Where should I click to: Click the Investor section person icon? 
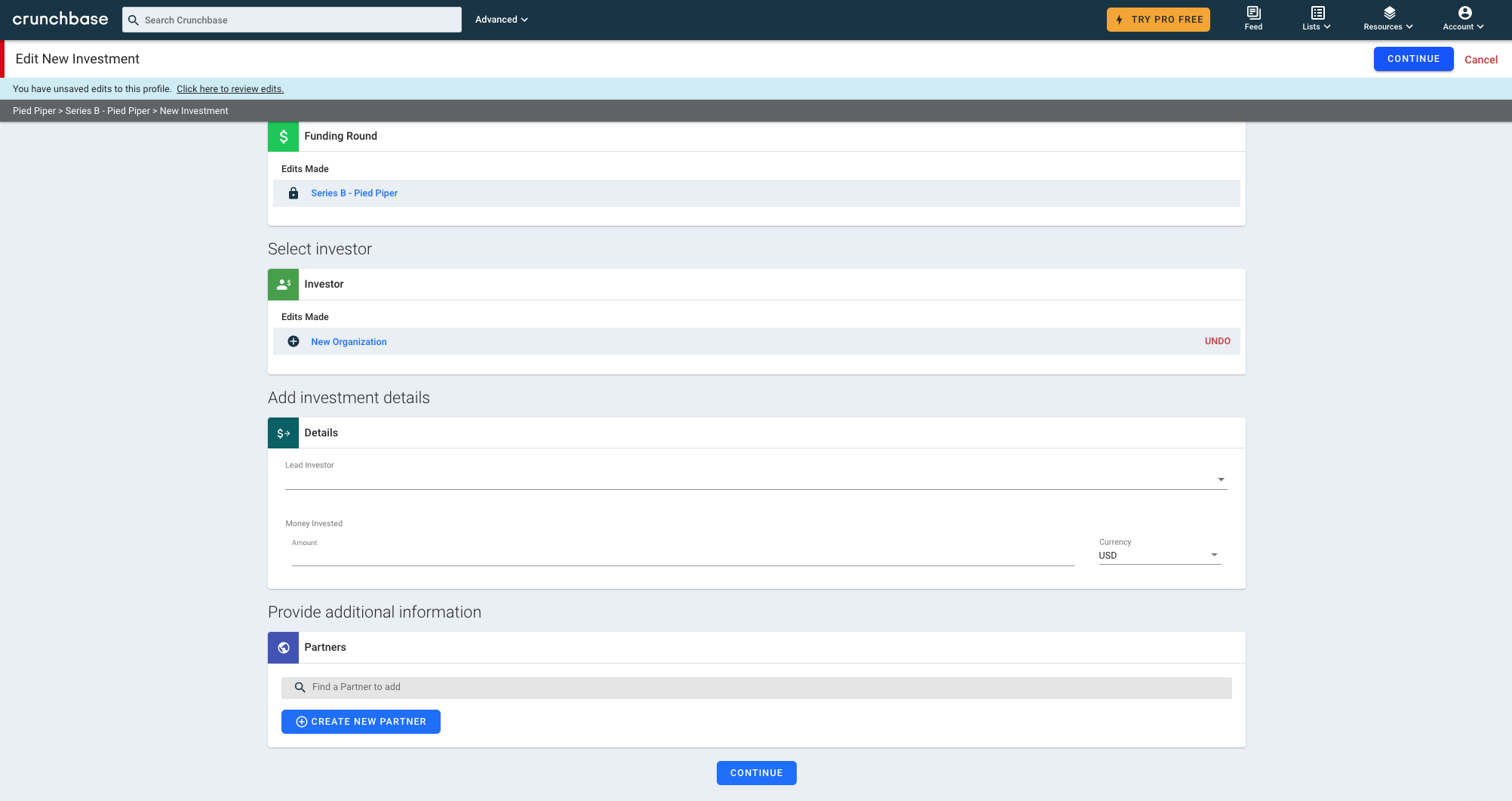point(283,285)
